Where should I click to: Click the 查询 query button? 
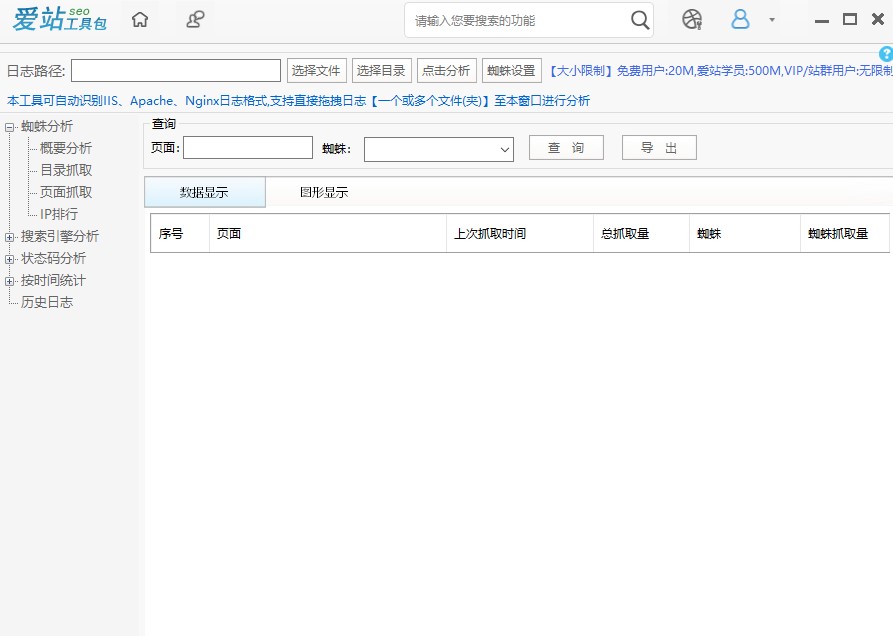click(x=566, y=147)
